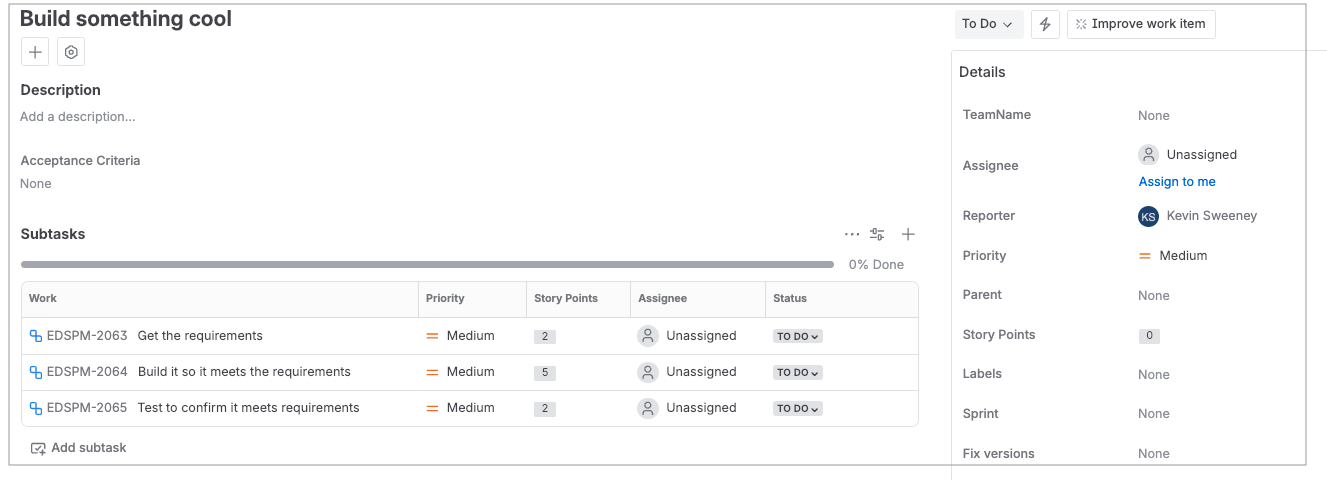Click Story Points value 2 for EDSPM-2065

click(545, 409)
